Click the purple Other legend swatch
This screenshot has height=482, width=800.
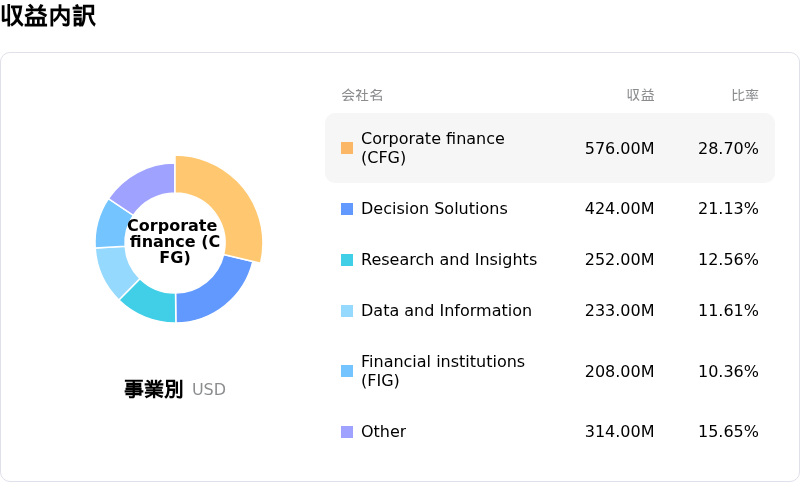347,432
